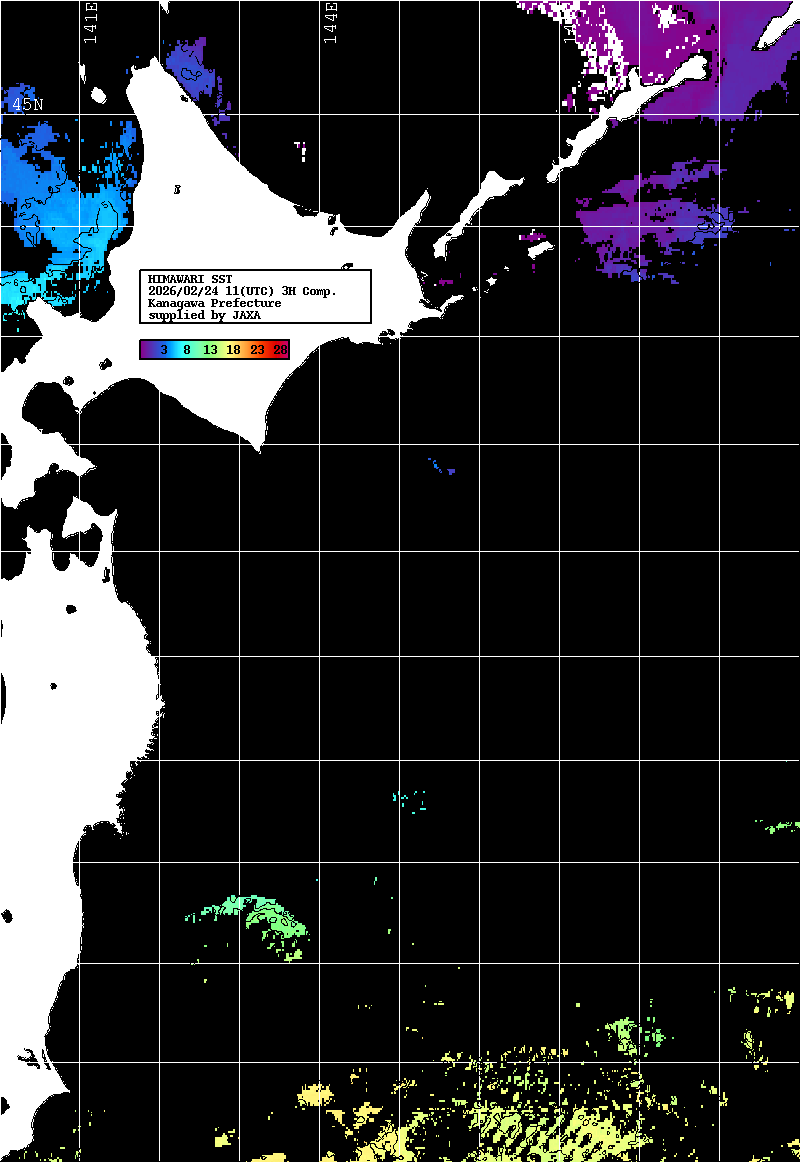Select the HIMAWARI SST title text
Image resolution: width=800 pixels, height=1162 pixels.
pos(189,279)
